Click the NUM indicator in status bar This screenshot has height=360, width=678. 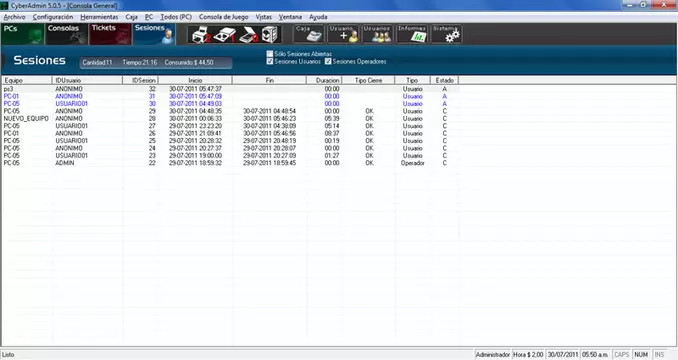[641, 355]
